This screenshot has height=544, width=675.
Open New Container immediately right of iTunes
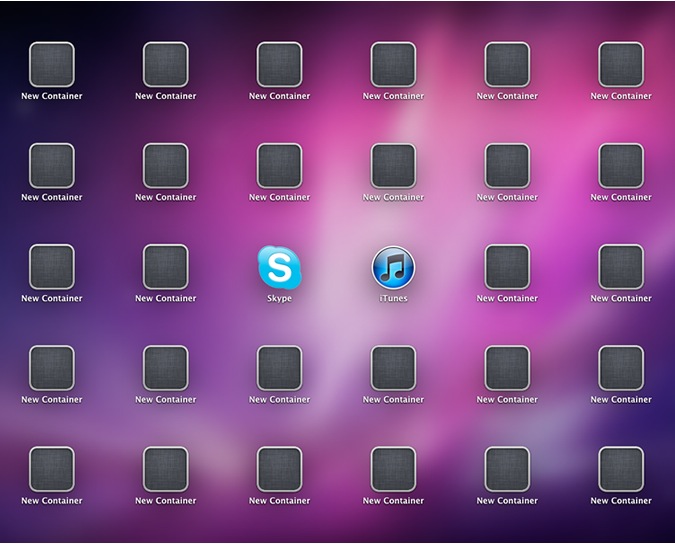[x=507, y=267]
